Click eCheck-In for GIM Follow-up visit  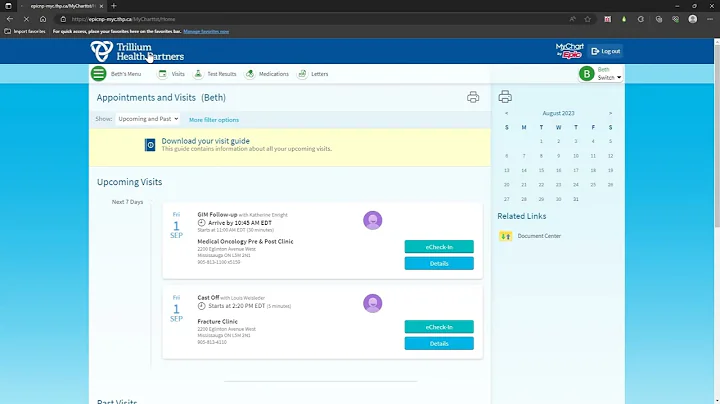[439, 247]
